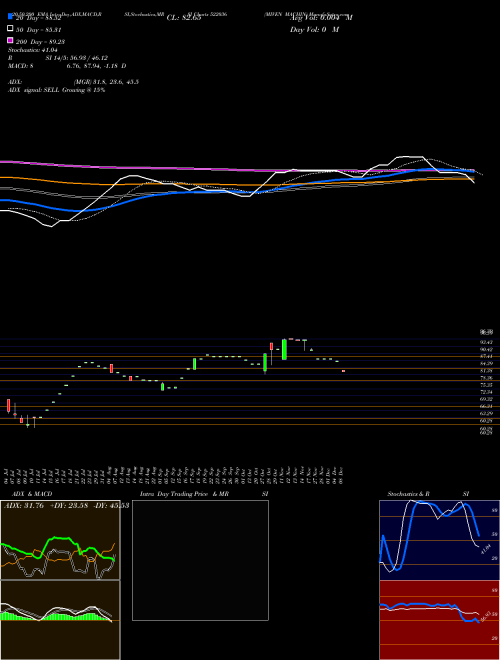Screen dimensions: 500x660
Task: Select the MACD values line
Action: point(67,66)
